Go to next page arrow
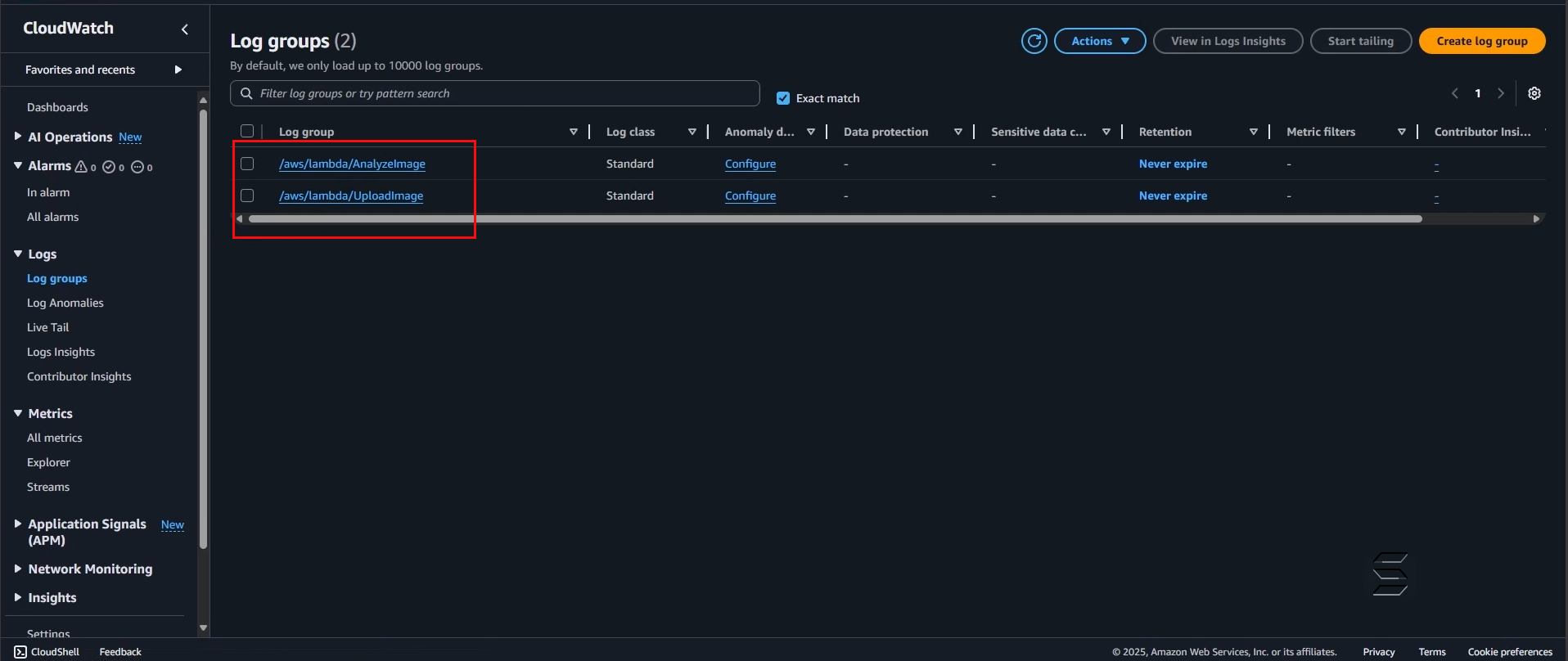The width and height of the screenshot is (1568, 661). [x=1501, y=93]
